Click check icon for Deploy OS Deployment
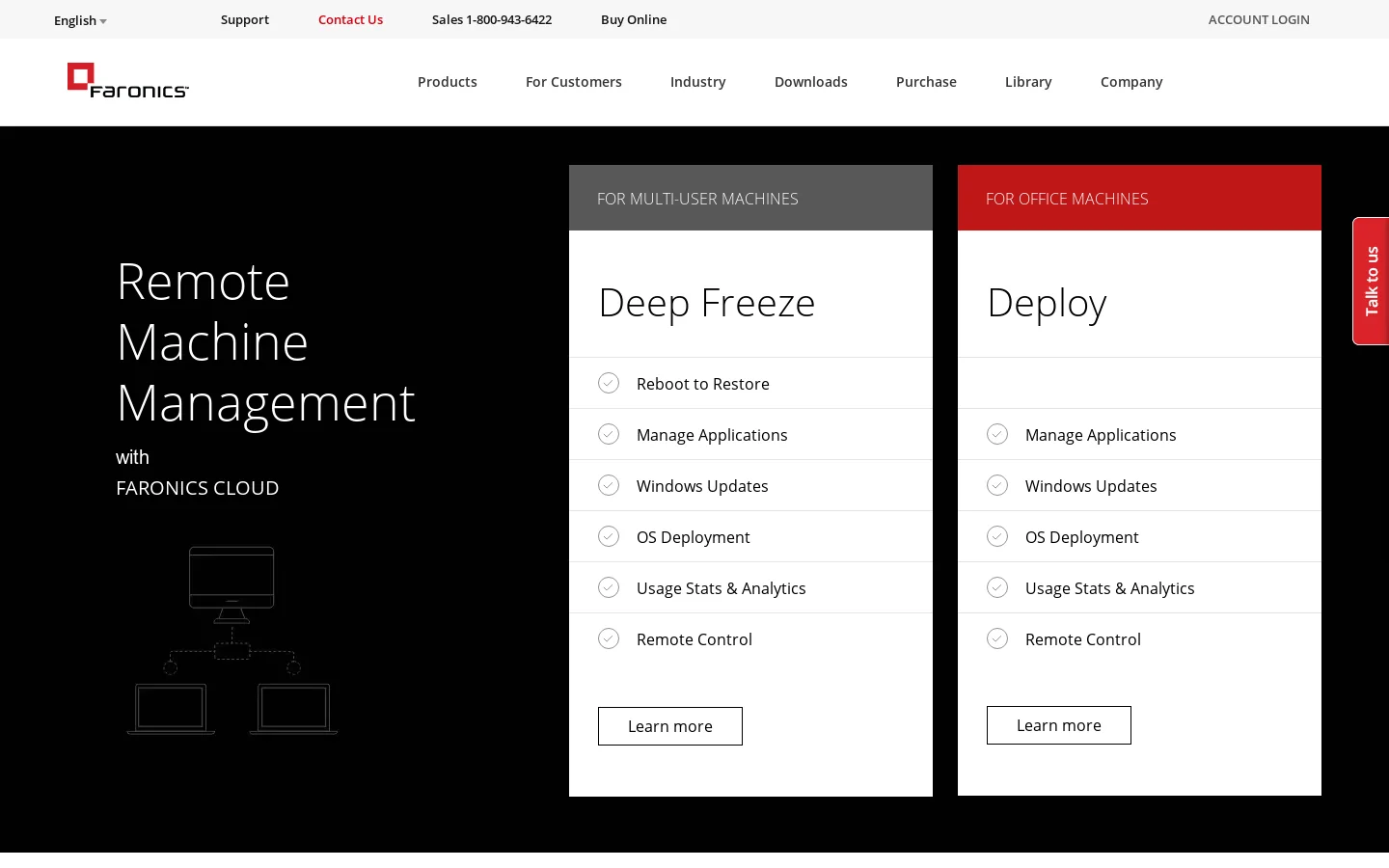 click(997, 536)
